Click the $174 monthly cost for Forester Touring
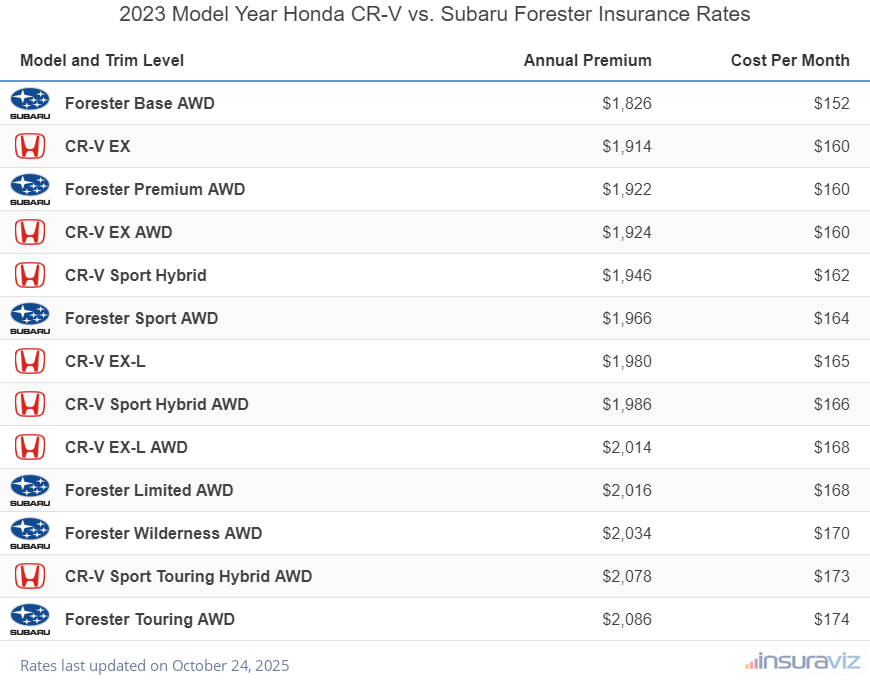 point(831,619)
